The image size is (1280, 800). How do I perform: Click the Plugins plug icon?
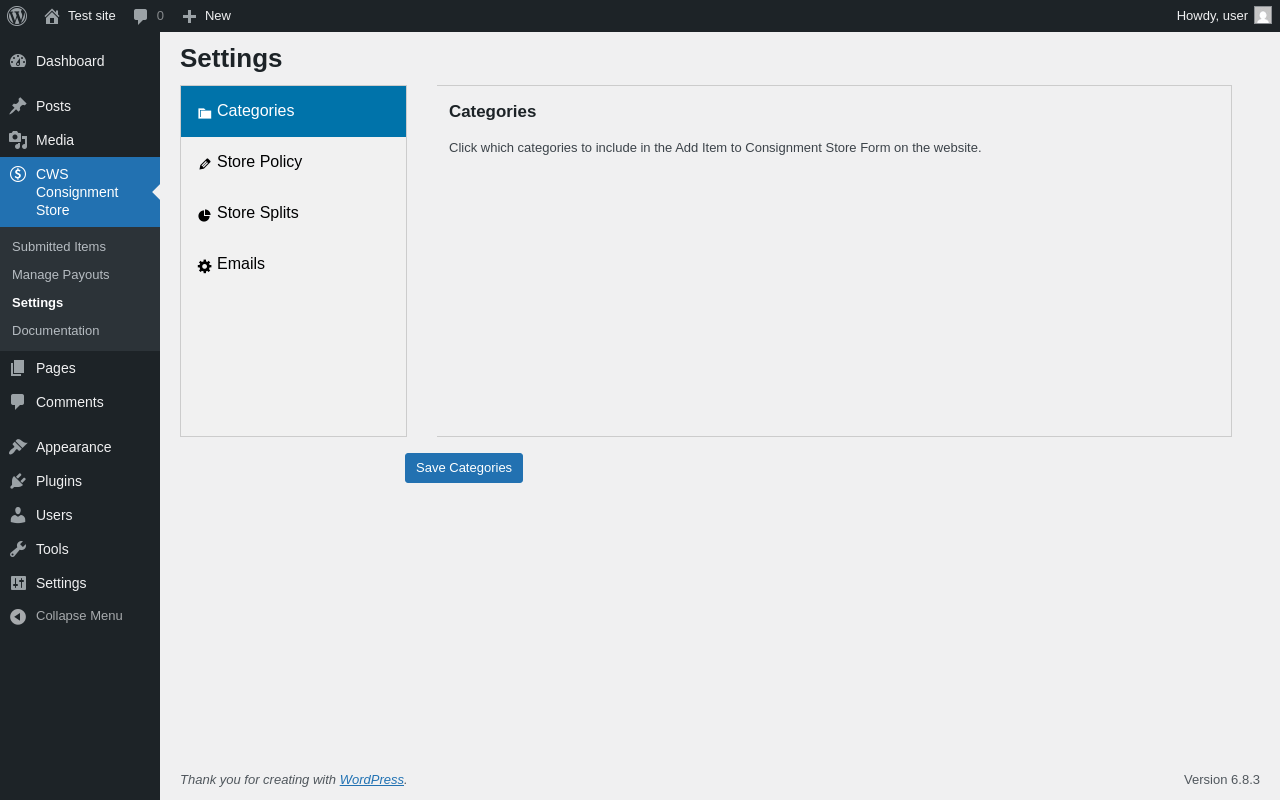[18, 481]
